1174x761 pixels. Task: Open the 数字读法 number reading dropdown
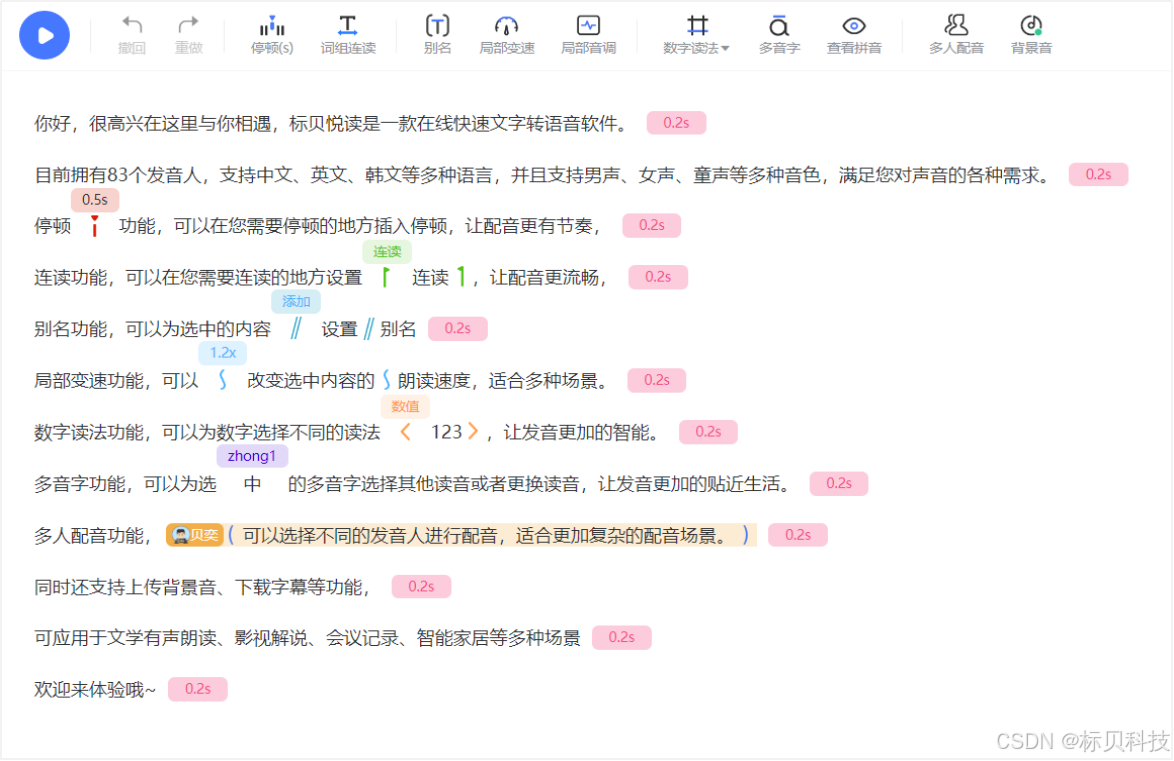(x=696, y=35)
